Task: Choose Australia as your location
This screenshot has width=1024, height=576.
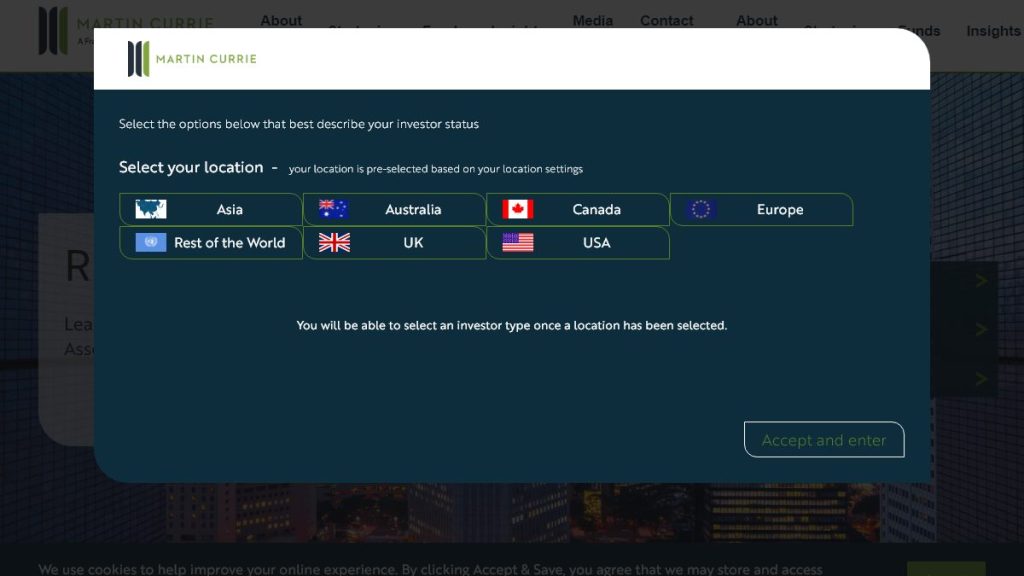Action: [394, 210]
